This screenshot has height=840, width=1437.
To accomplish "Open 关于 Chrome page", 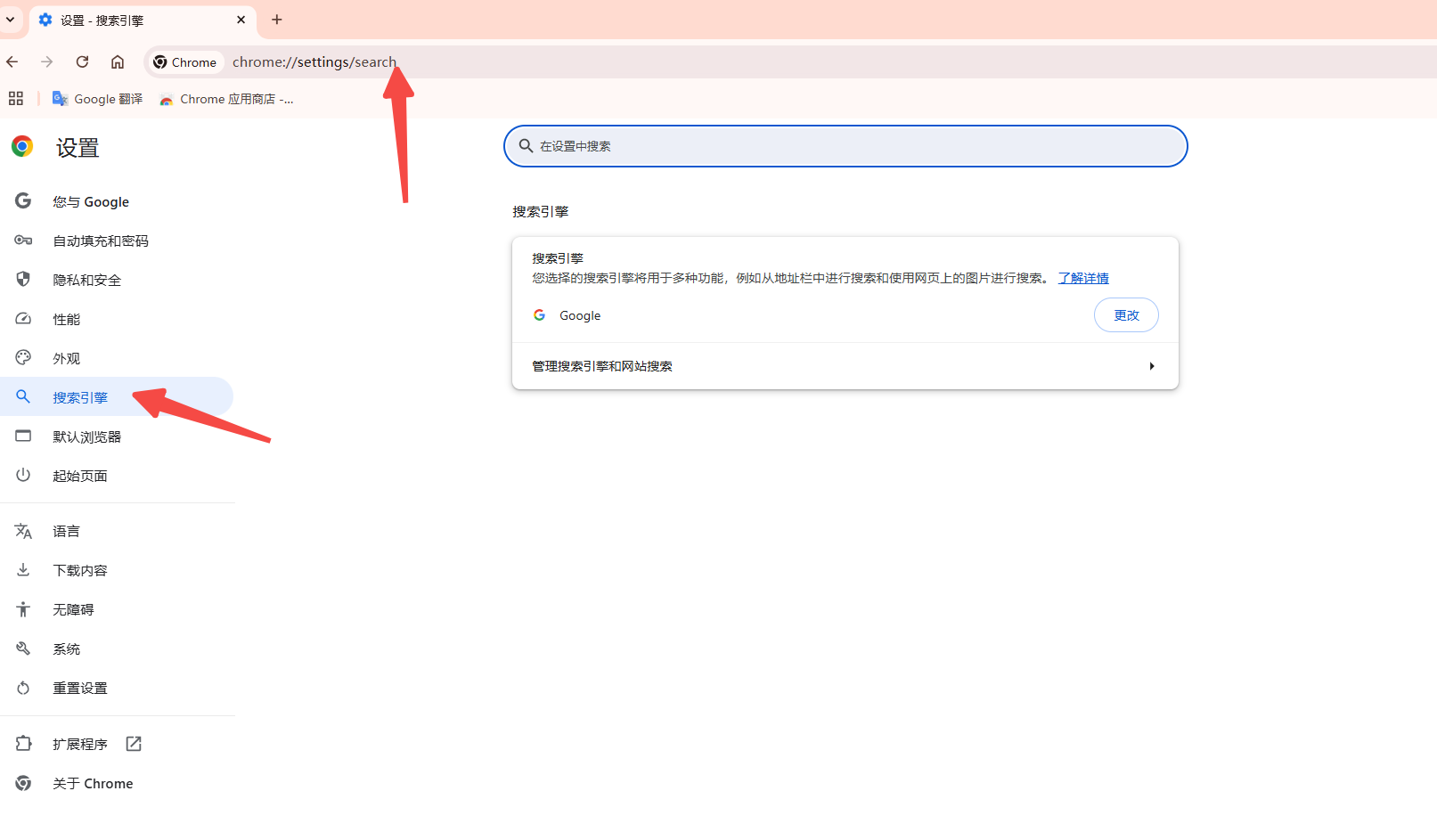I will click(93, 784).
